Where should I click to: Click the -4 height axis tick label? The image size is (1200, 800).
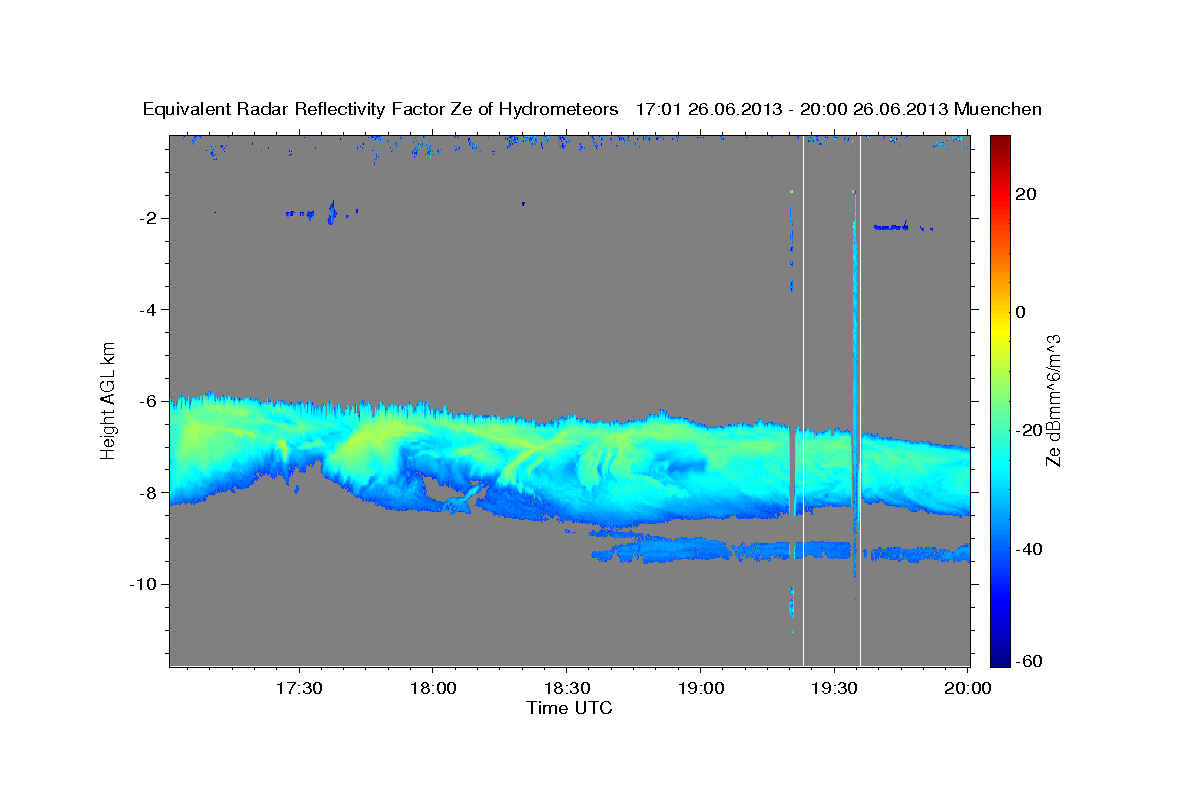(146, 310)
